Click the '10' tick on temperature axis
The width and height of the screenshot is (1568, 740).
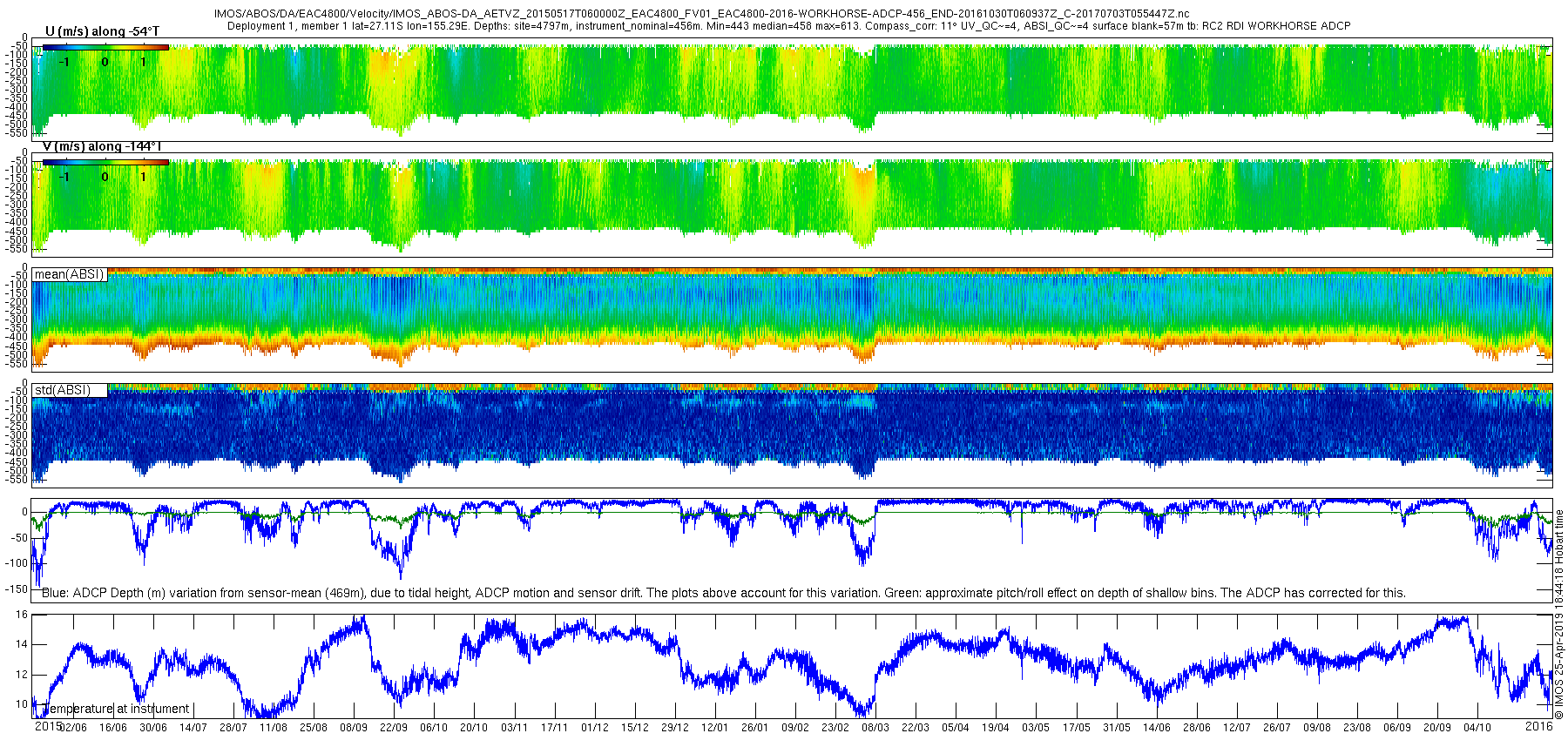click(x=23, y=705)
